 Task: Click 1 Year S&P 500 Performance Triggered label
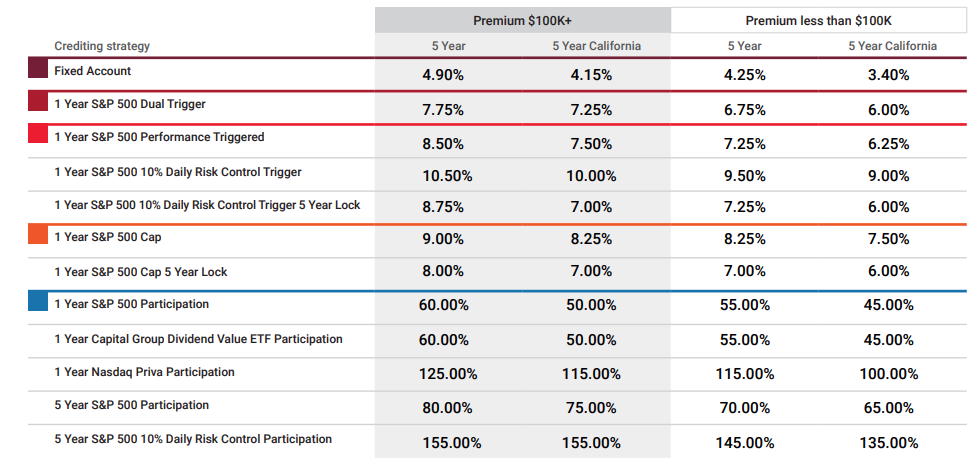pyautogui.click(x=159, y=137)
